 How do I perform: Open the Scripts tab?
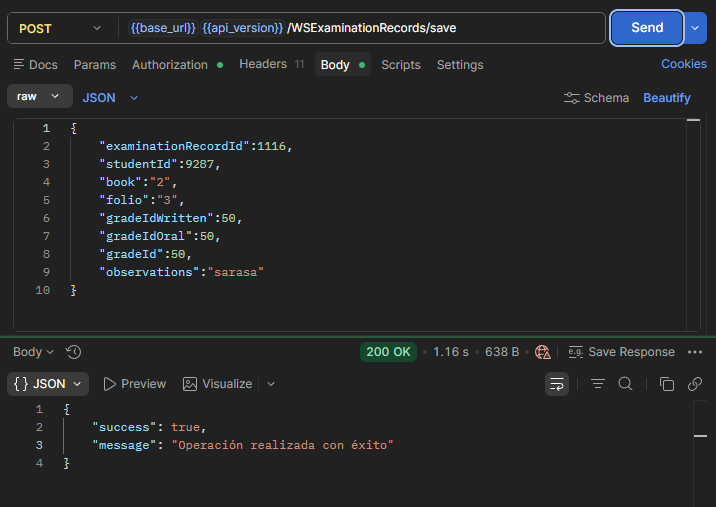click(x=401, y=65)
